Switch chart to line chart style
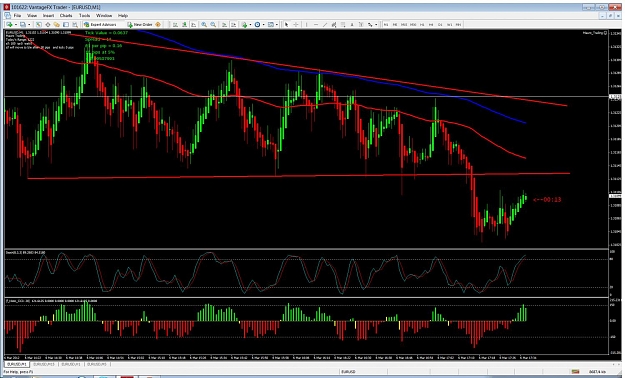This screenshot has width=625, height=378. (x=194, y=24)
